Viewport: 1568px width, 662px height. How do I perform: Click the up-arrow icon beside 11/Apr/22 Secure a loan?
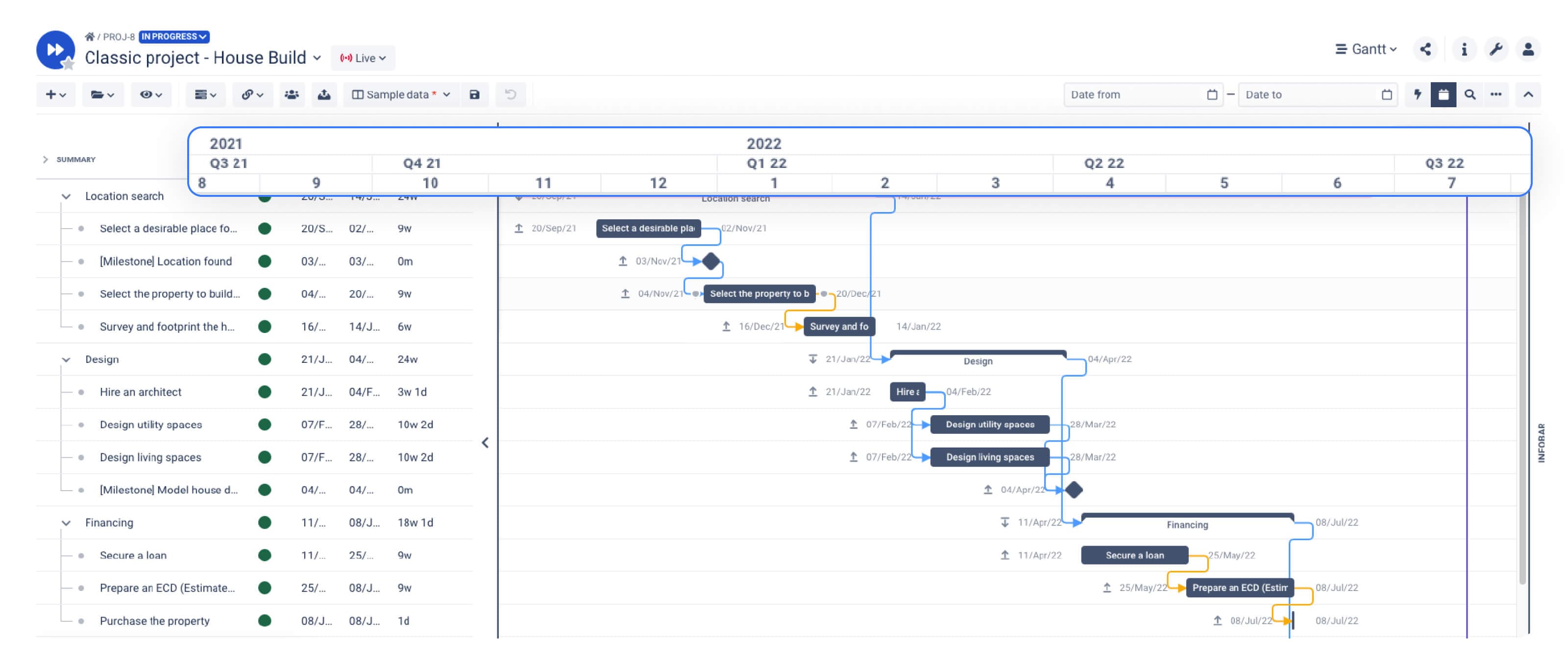[x=1005, y=555]
